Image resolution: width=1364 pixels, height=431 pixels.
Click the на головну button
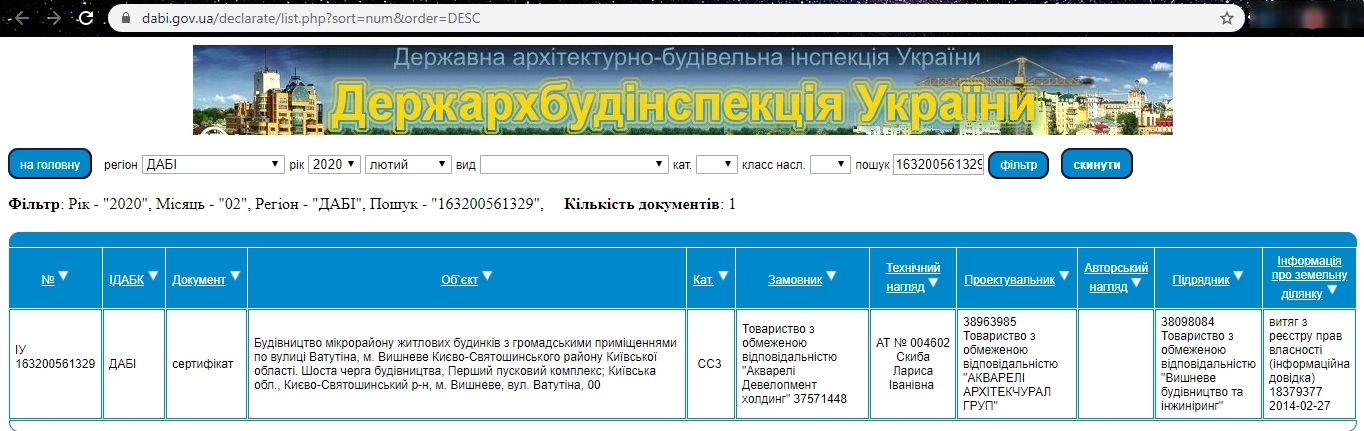pyautogui.click(x=50, y=164)
